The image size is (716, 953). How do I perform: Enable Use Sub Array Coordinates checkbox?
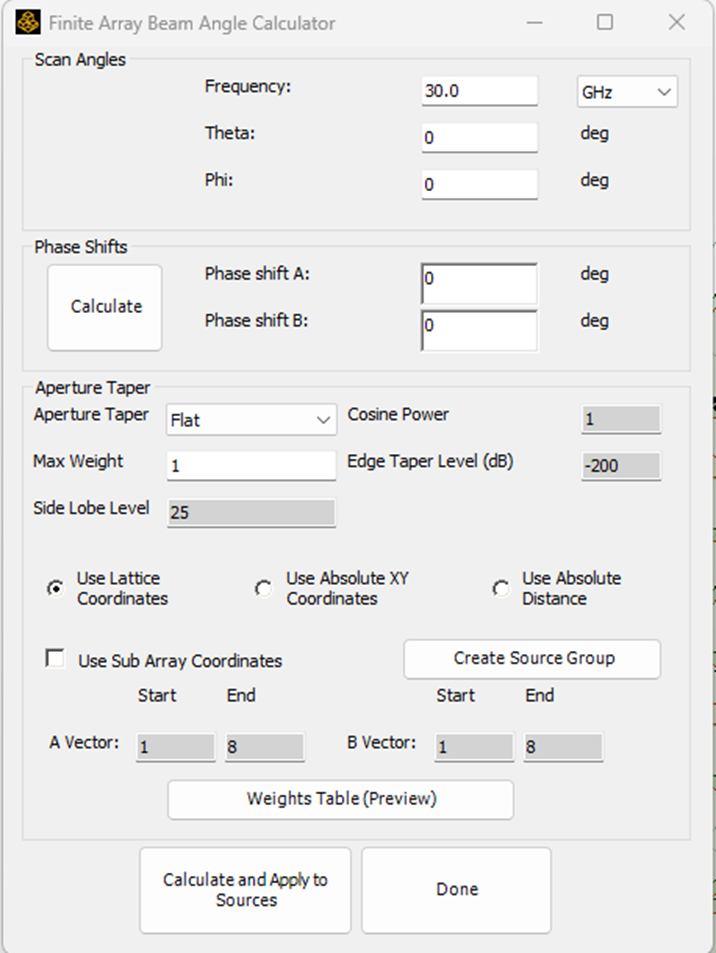pyautogui.click(x=56, y=659)
